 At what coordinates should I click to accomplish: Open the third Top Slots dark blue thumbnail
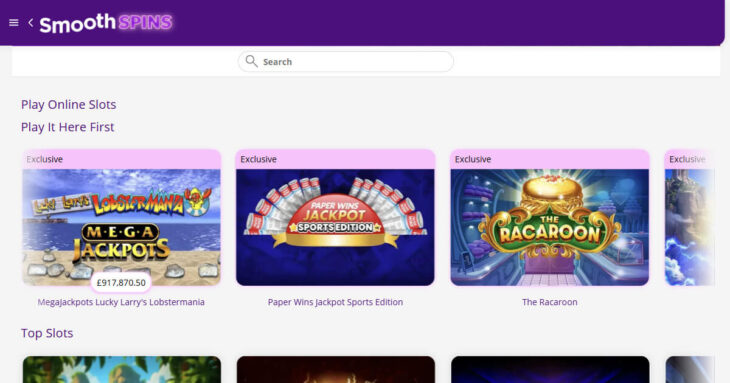(x=549, y=370)
